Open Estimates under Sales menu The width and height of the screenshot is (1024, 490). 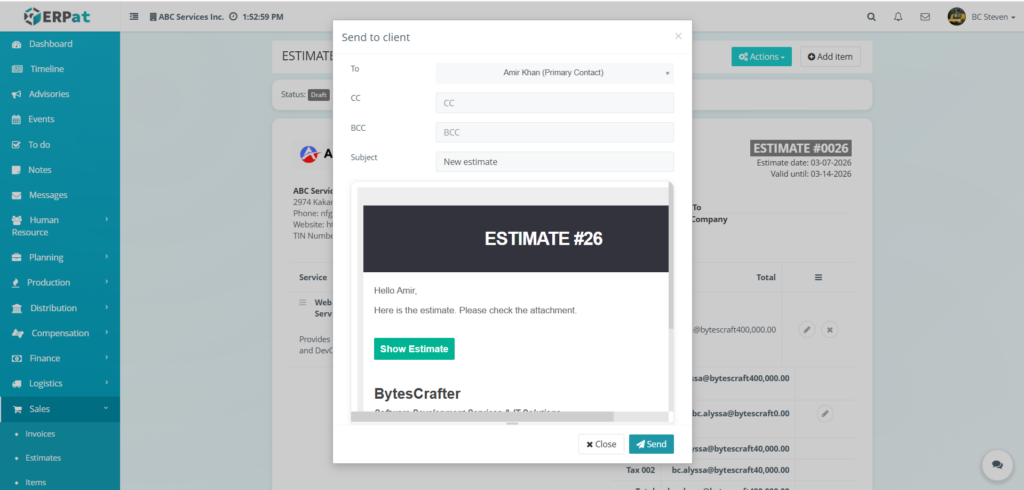point(43,458)
